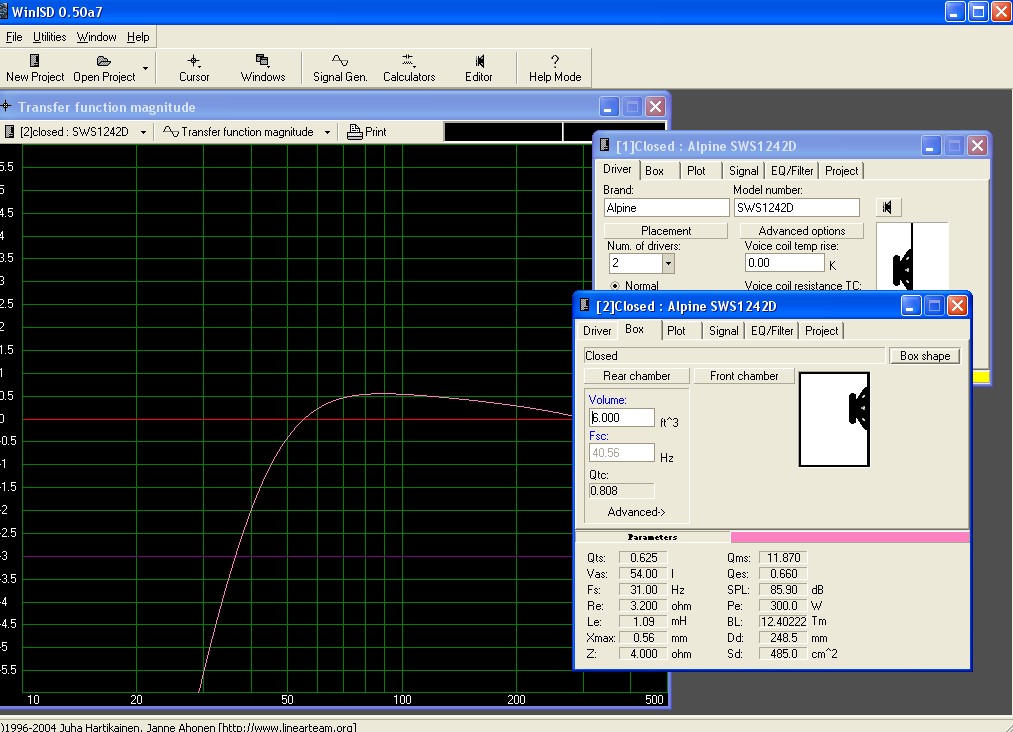
Task: Select Plot tab in [1]Closed window
Action: 696,171
